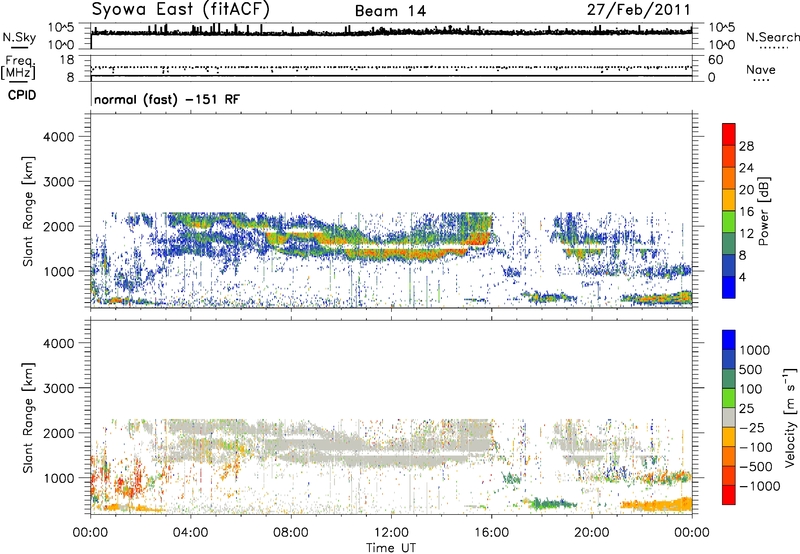Click 'Slant Range [km]' label of velocity panel
The height and width of the screenshot is (554, 800).
point(28,418)
